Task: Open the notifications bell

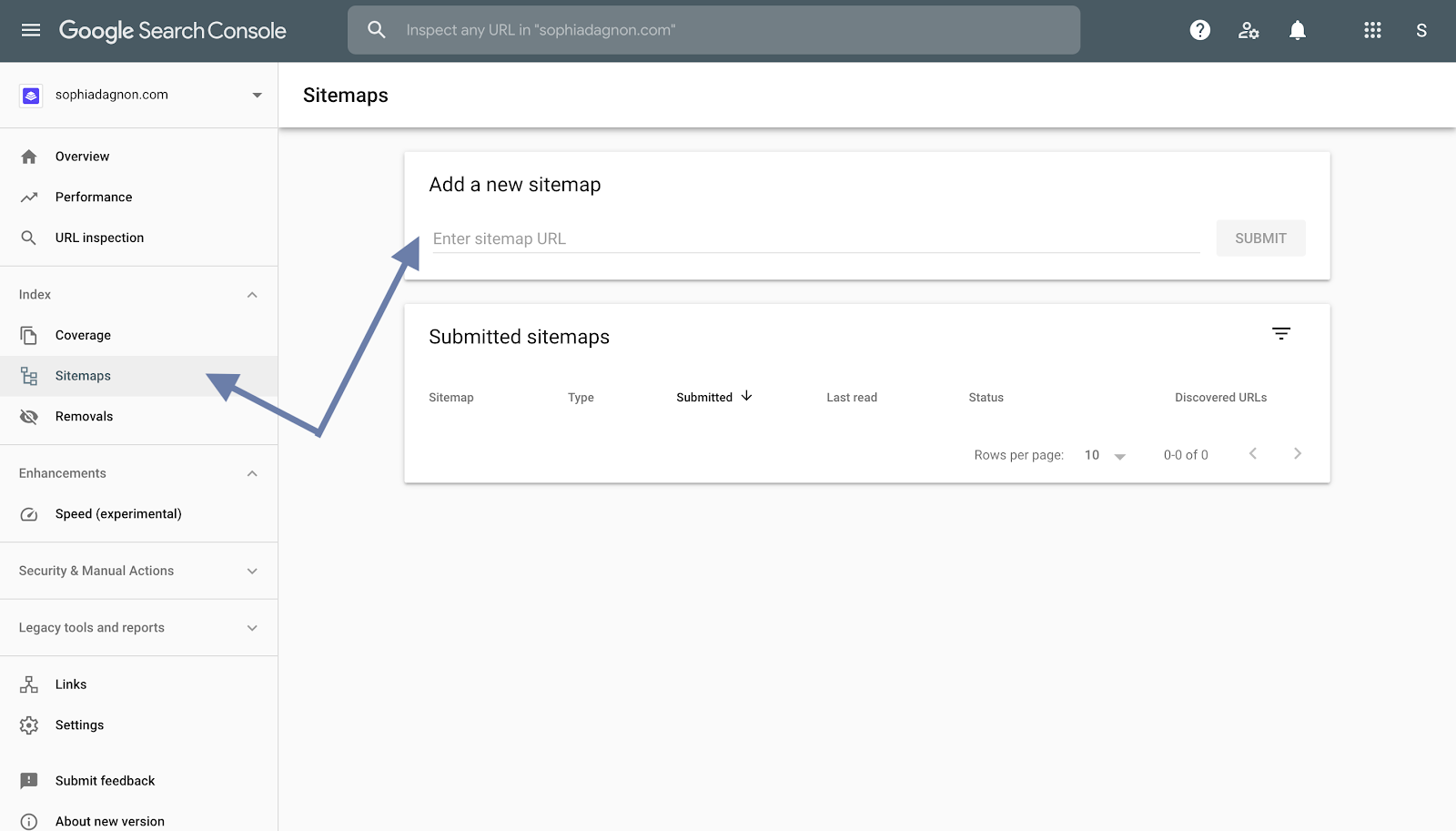Action: pyautogui.click(x=1298, y=30)
